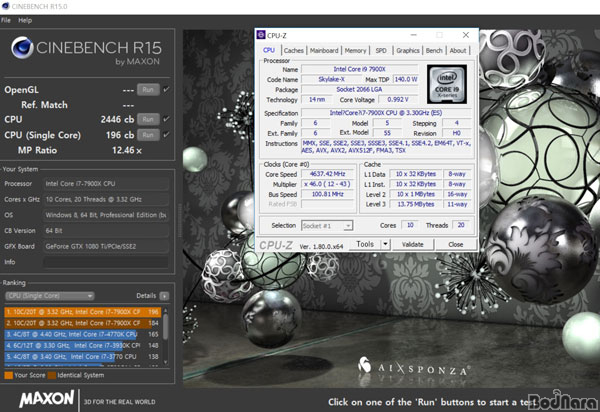Open the File menu in Cinebench

click(x=6, y=20)
